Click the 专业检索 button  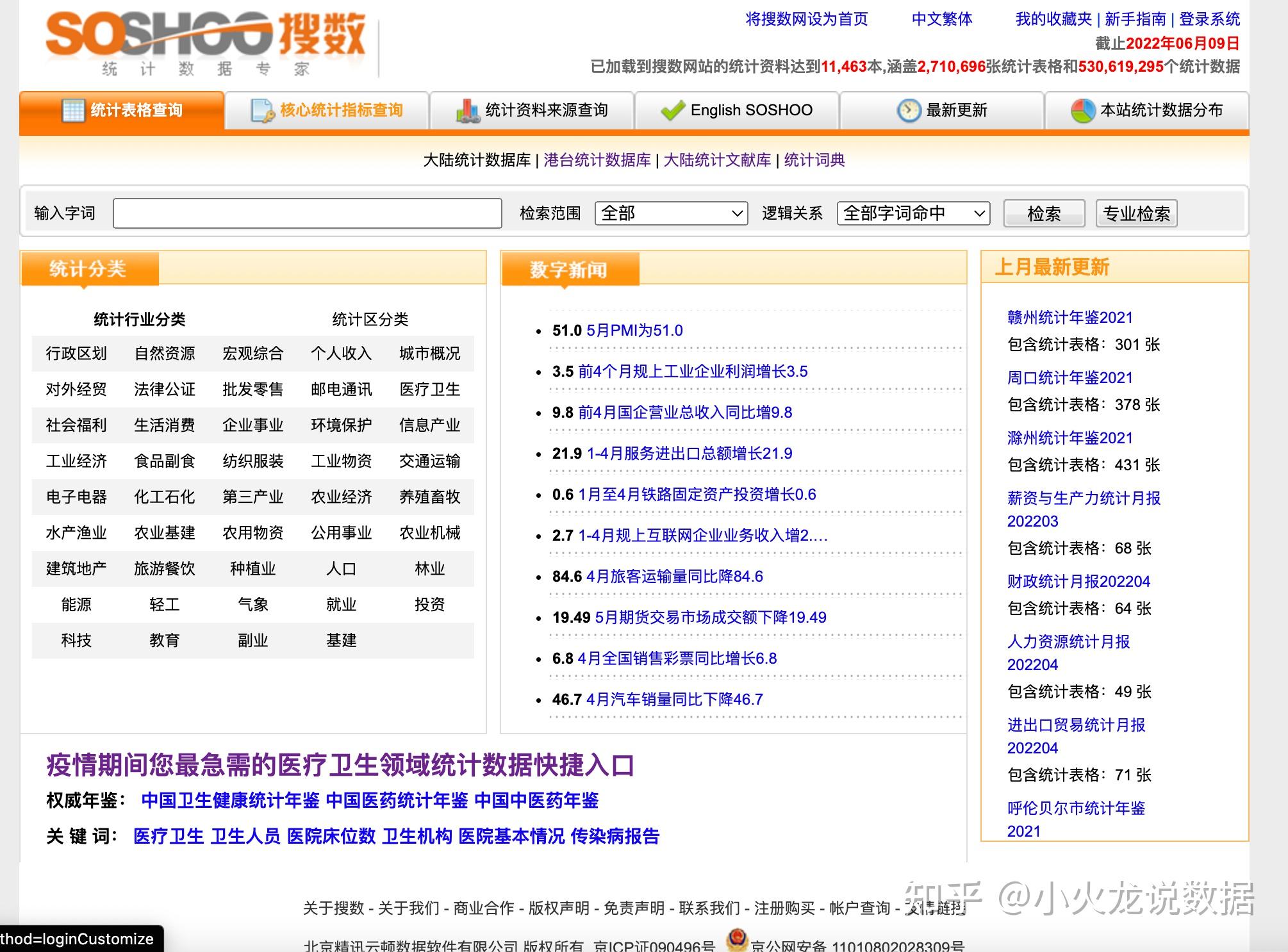point(1137,213)
